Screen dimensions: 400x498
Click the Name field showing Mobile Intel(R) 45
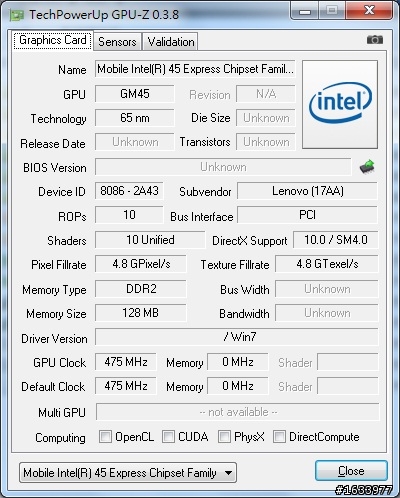pos(195,69)
